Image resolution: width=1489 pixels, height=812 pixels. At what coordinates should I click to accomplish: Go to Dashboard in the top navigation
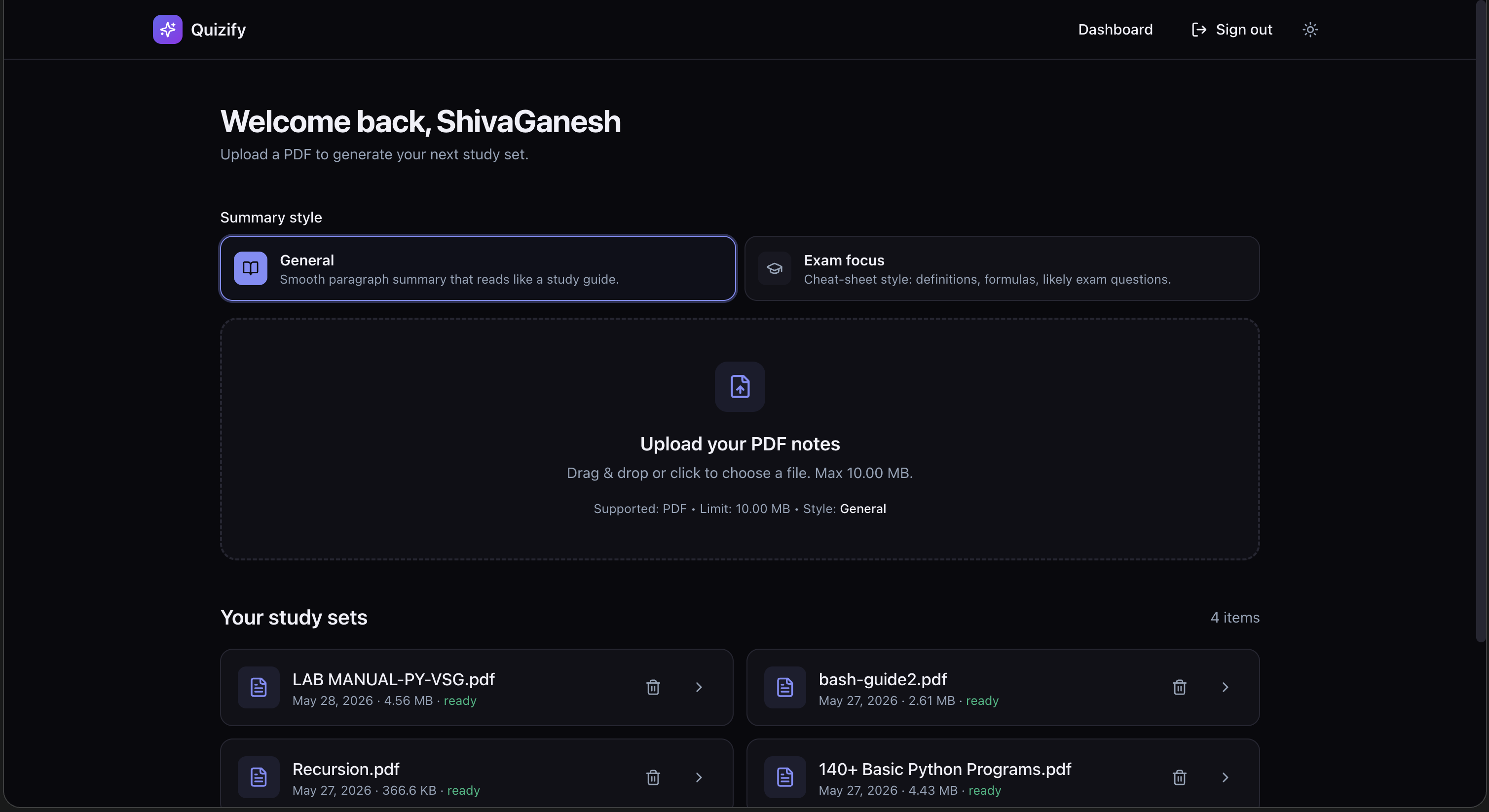[1115, 30]
